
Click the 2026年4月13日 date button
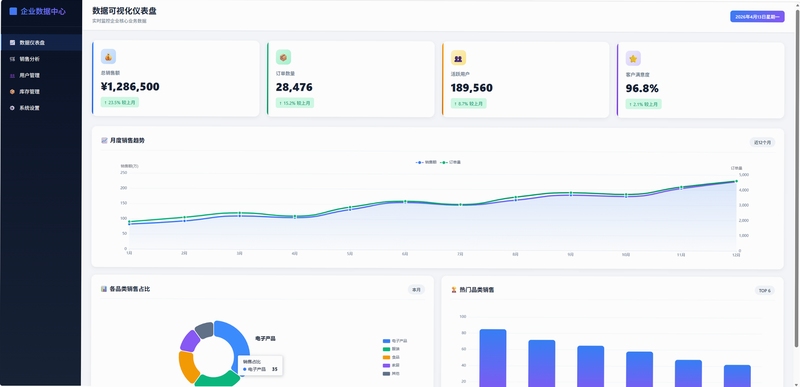(757, 17)
